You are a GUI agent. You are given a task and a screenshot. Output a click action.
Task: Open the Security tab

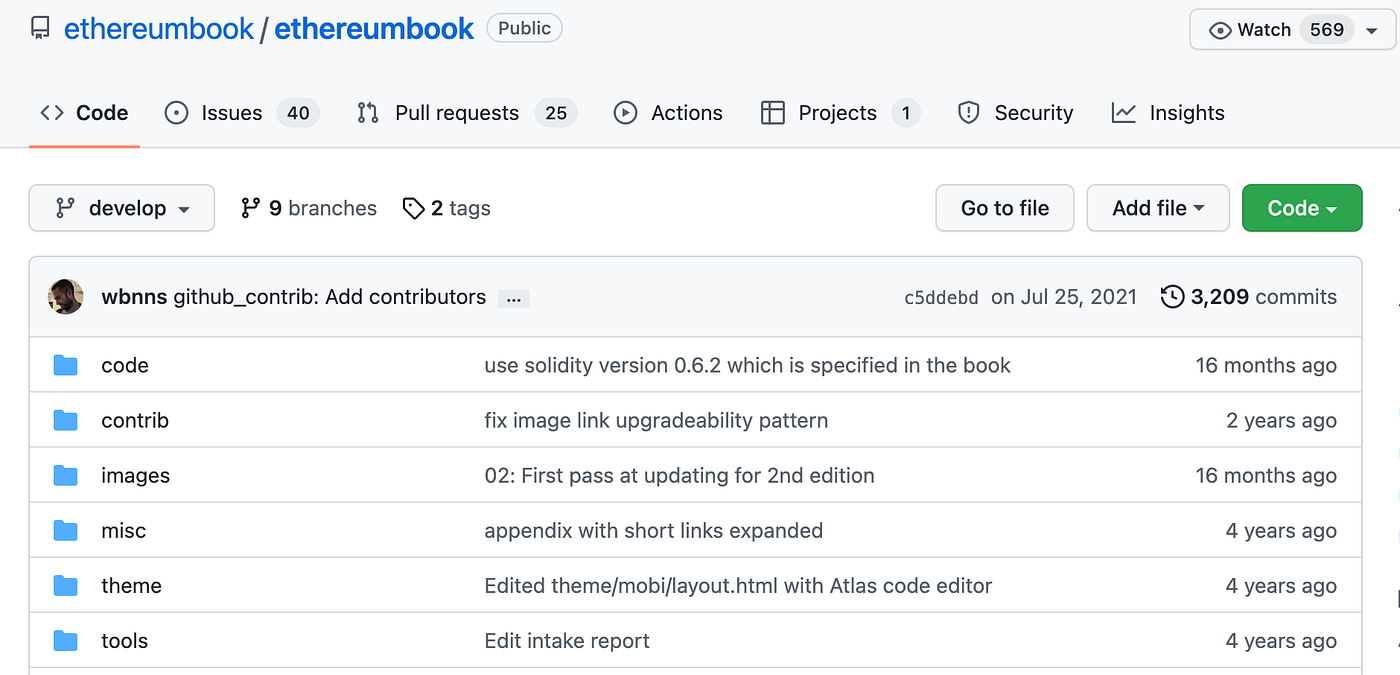coord(1015,113)
